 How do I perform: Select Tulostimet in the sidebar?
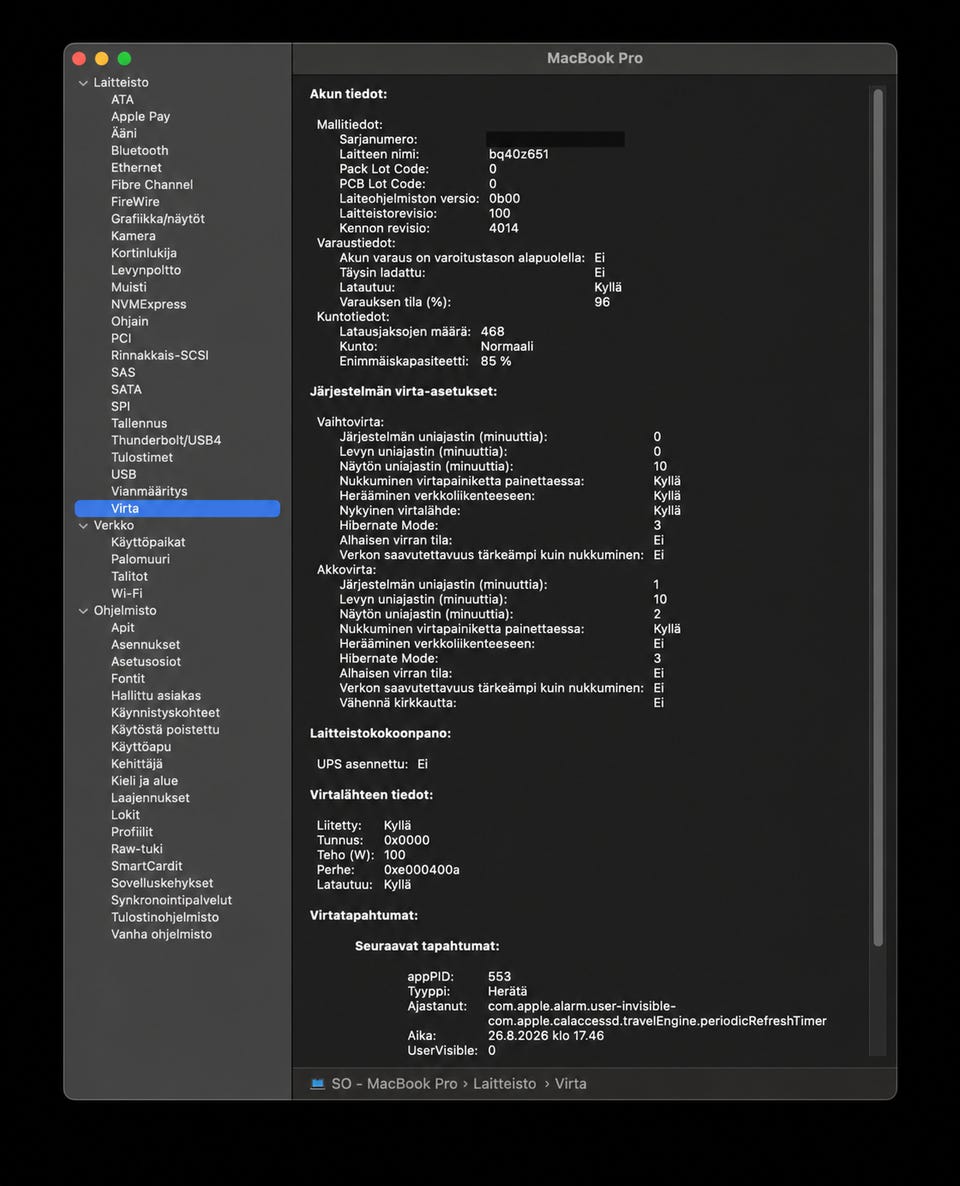point(141,458)
